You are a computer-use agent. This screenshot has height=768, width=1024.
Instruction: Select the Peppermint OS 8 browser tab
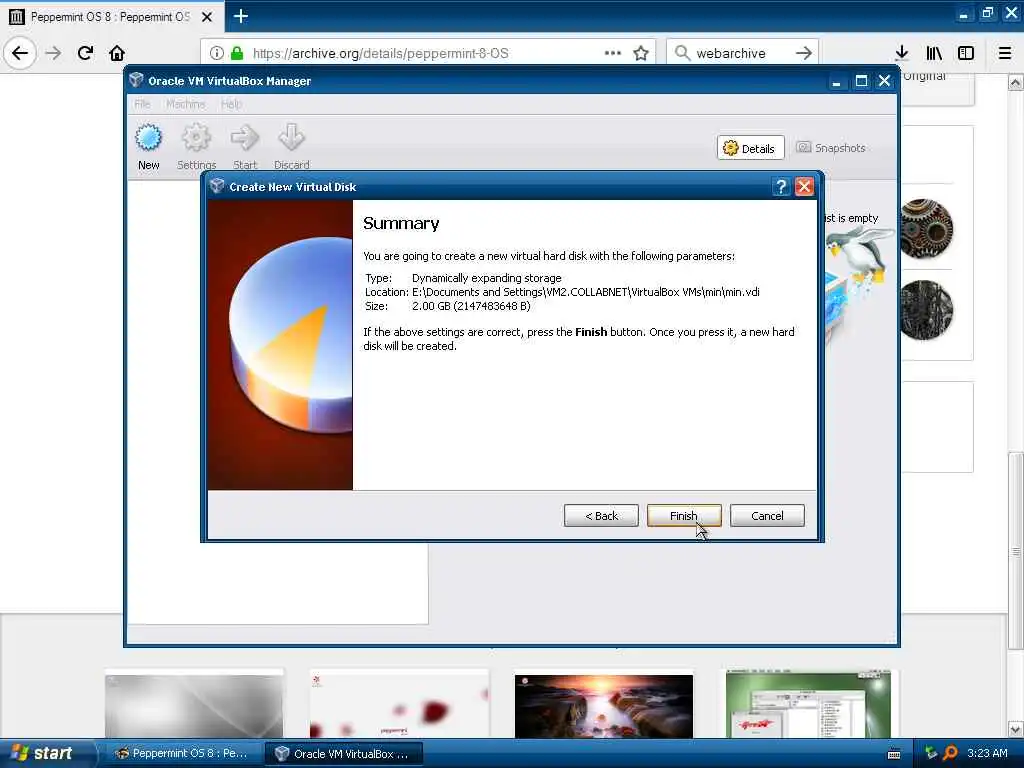(112, 16)
